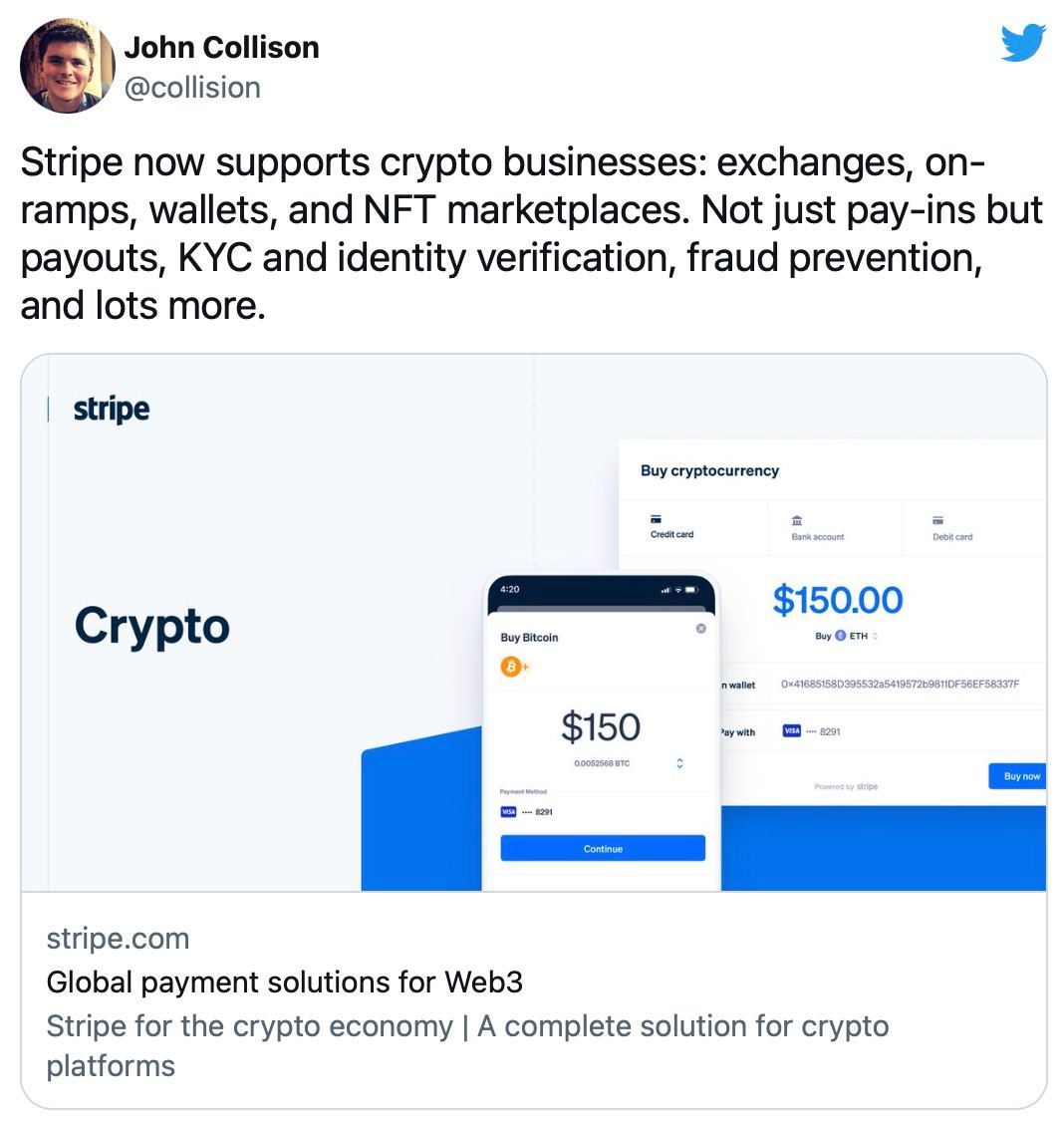
Task: Click the blue Continue button
Action: [x=603, y=848]
